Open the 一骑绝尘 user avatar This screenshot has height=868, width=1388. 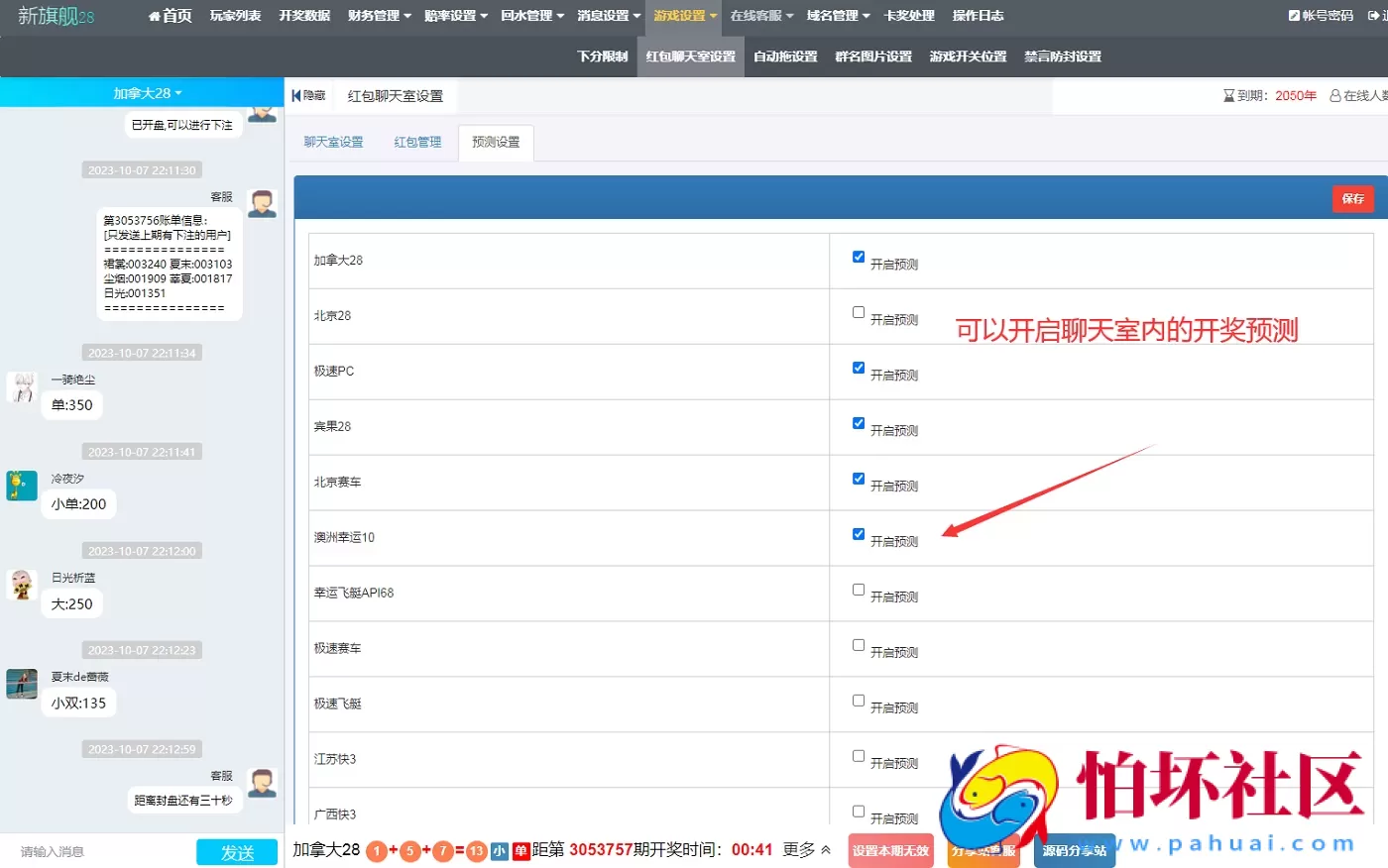(21, 387)
